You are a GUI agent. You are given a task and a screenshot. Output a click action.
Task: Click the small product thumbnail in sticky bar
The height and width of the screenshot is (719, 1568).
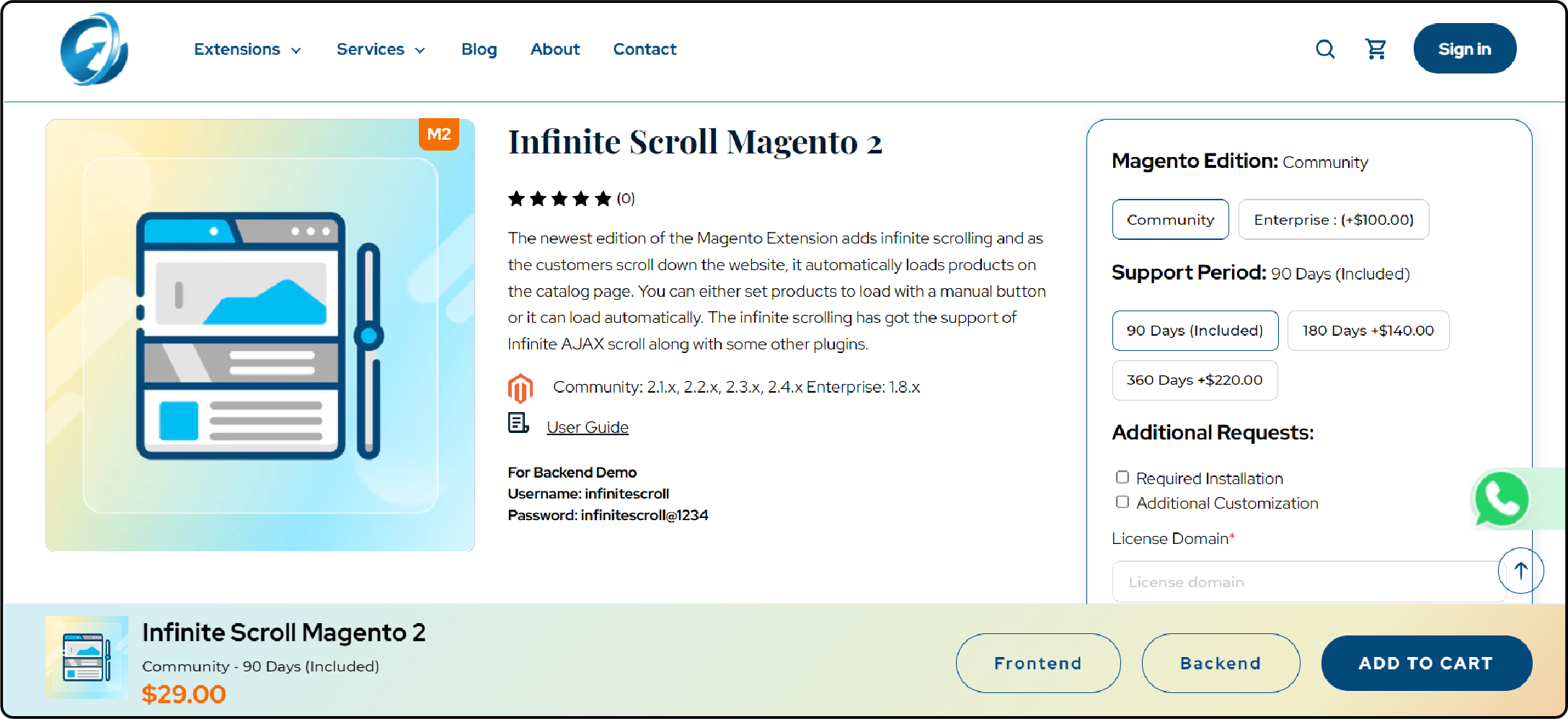click(x=87, y=657)
